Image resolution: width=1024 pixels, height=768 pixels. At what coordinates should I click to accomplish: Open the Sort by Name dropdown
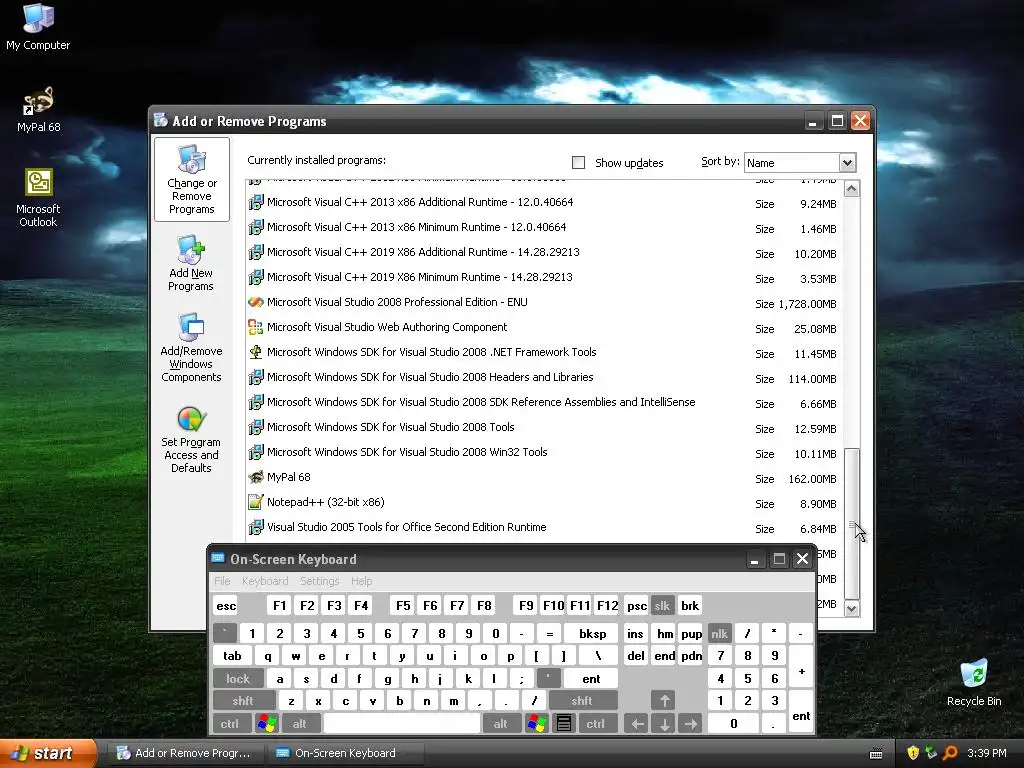pos(847,163)
